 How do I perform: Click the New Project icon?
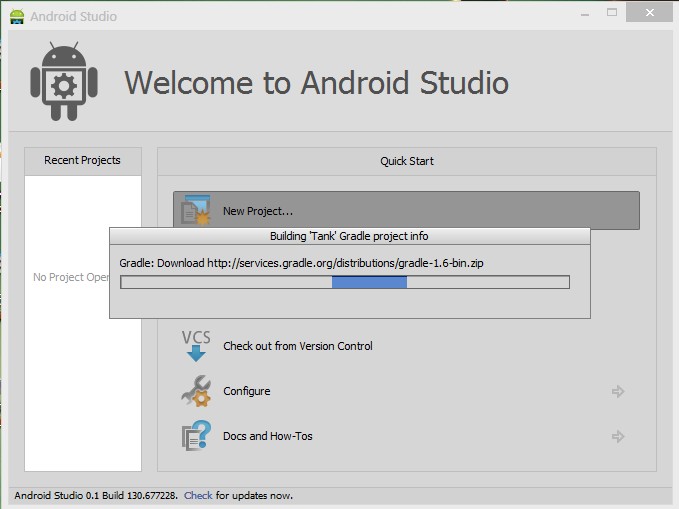tap(196, 210)
